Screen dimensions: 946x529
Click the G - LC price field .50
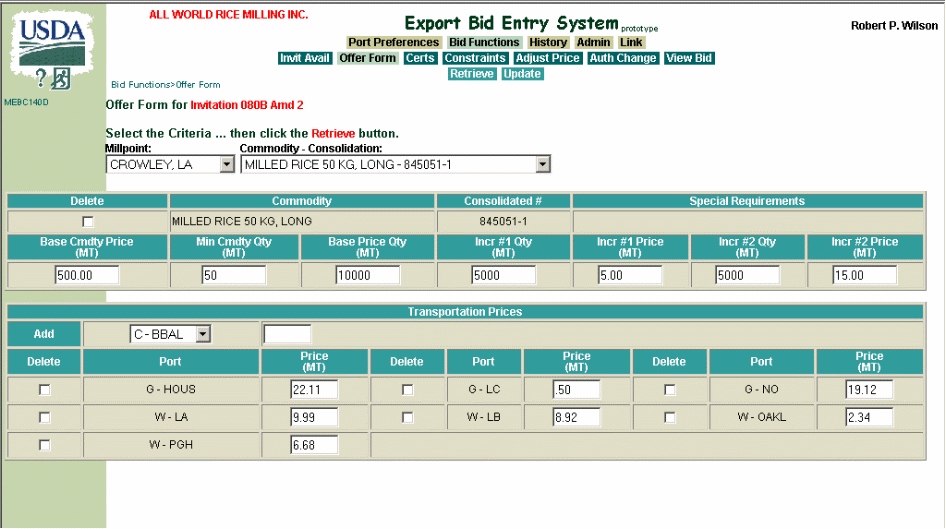click(577, 389)
